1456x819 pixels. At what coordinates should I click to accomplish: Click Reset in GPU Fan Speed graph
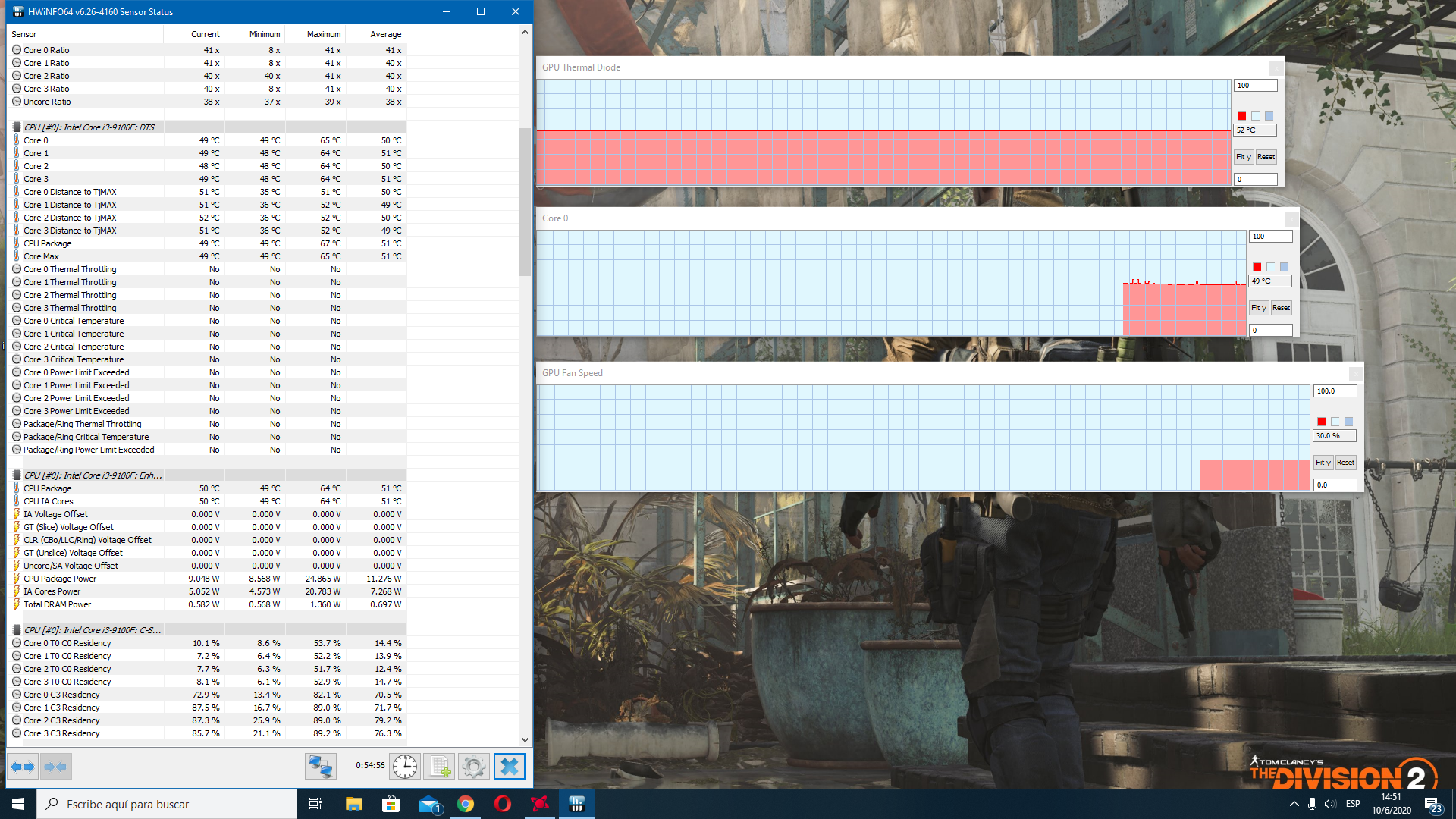coord(1346,463)
